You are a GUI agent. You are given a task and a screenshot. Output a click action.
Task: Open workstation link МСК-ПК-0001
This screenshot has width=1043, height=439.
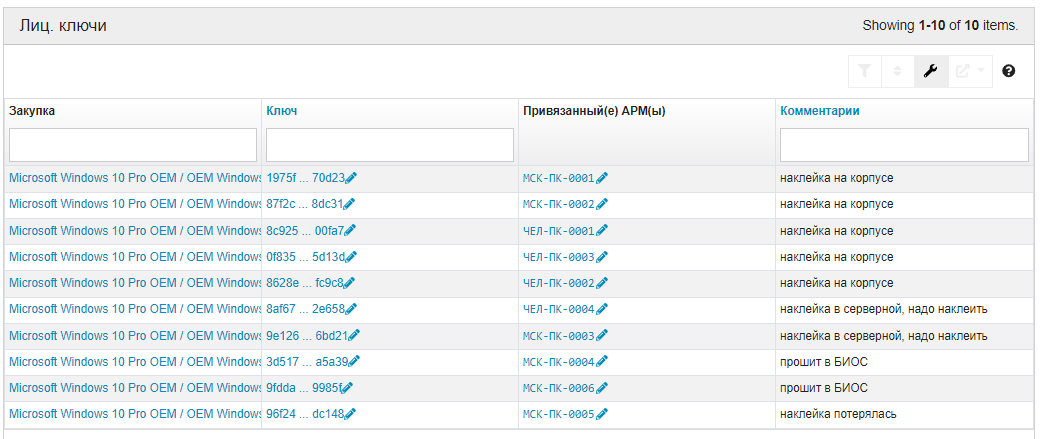pos(559,178)
